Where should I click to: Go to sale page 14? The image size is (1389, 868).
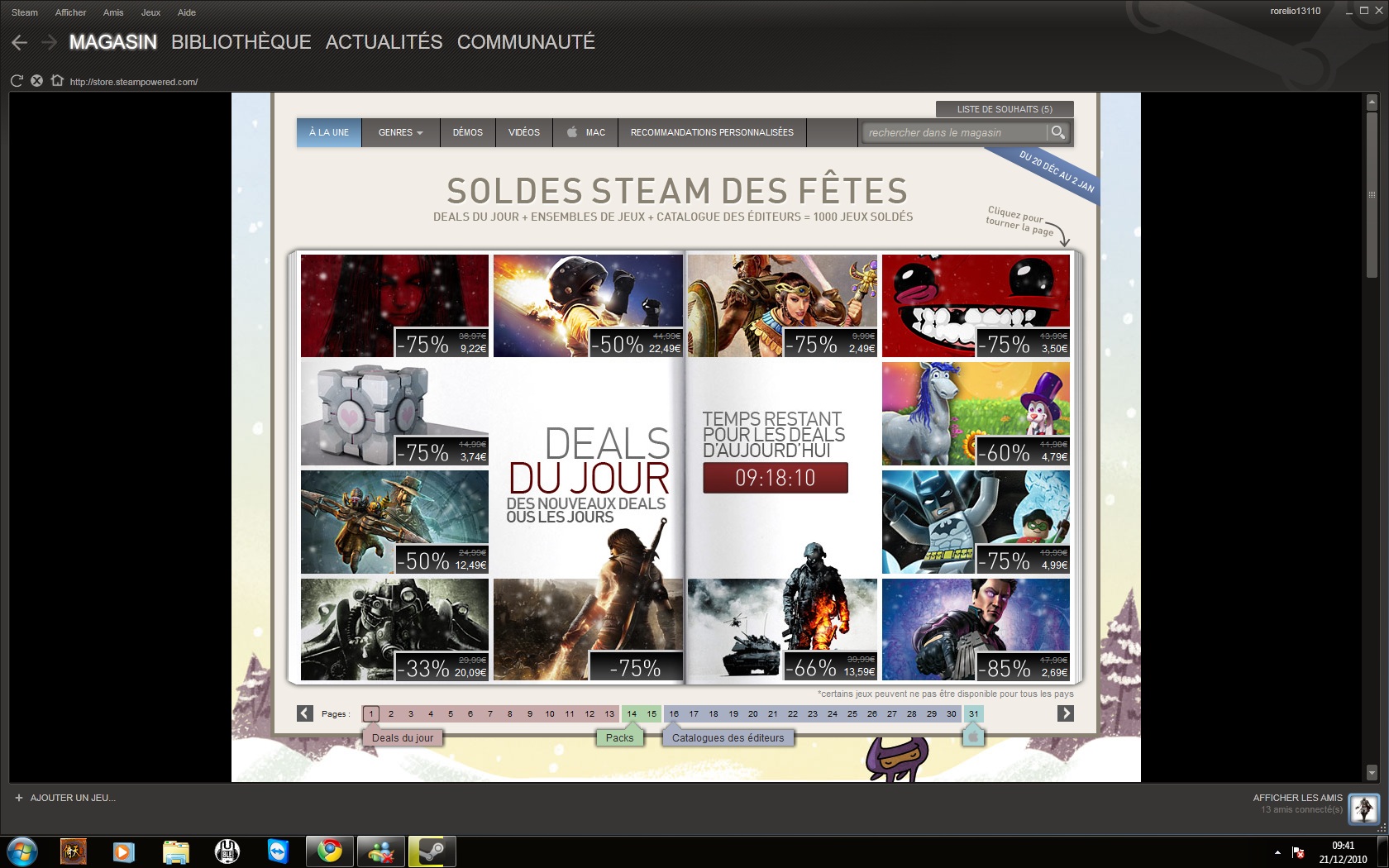click(632, 713)
